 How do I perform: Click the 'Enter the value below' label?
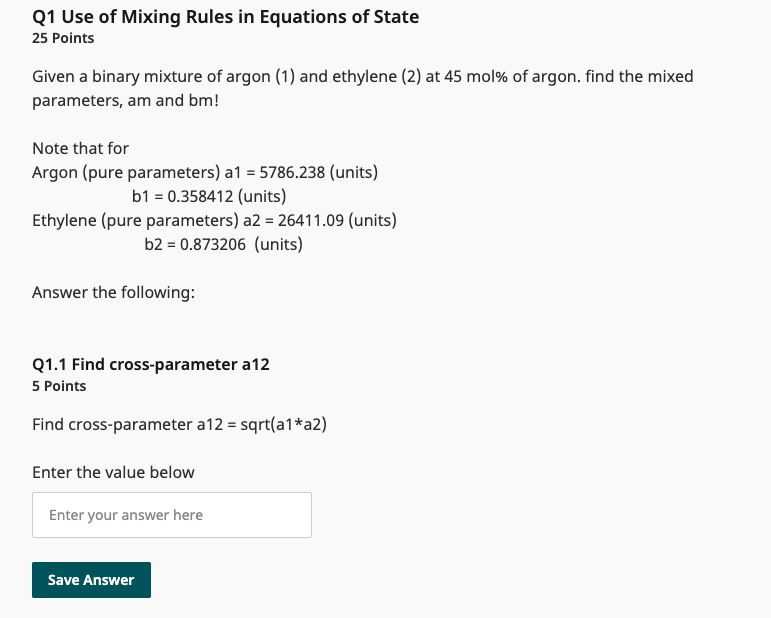point(113,472)
